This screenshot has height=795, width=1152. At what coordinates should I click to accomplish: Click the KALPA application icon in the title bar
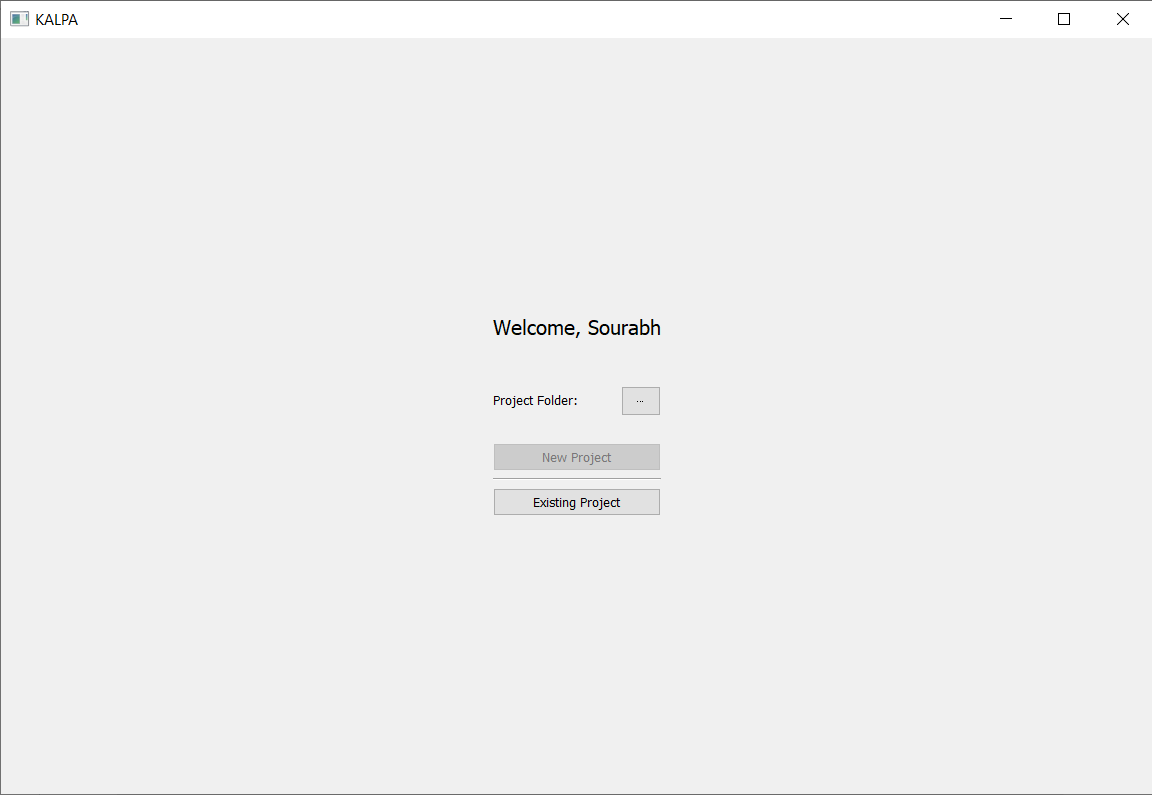coord(19,18)
